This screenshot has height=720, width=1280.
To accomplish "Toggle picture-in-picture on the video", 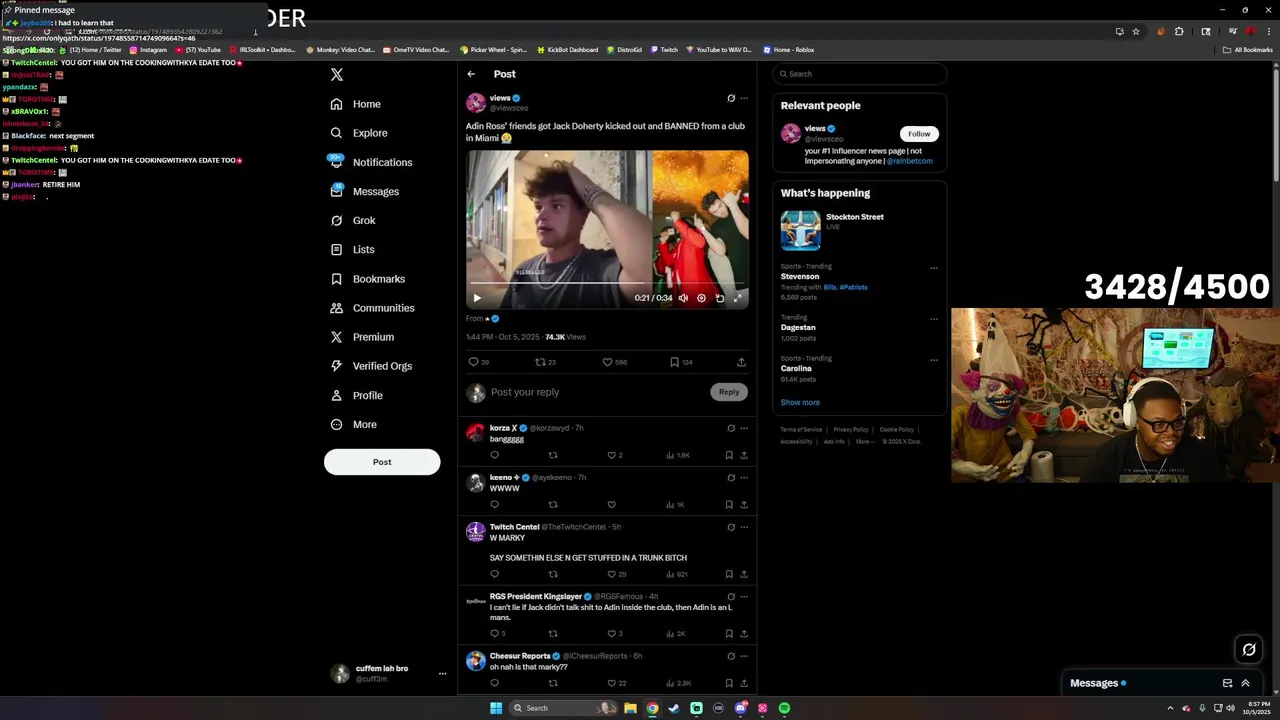I will tap(720, 298).
